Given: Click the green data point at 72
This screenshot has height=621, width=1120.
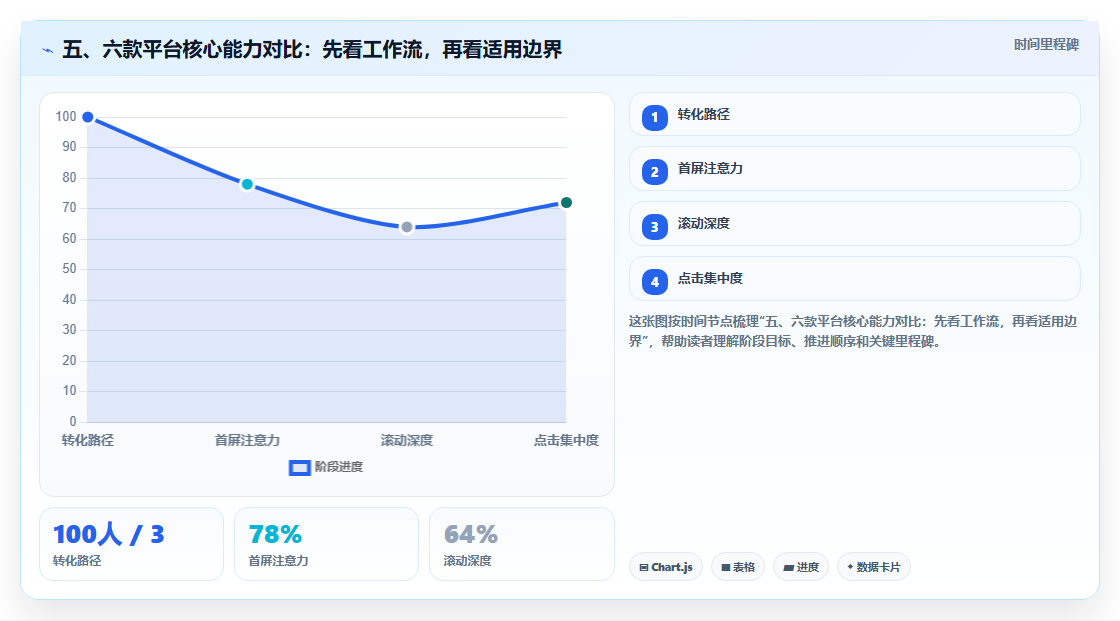Looking at the screenshot, I should tap(566, 203).
